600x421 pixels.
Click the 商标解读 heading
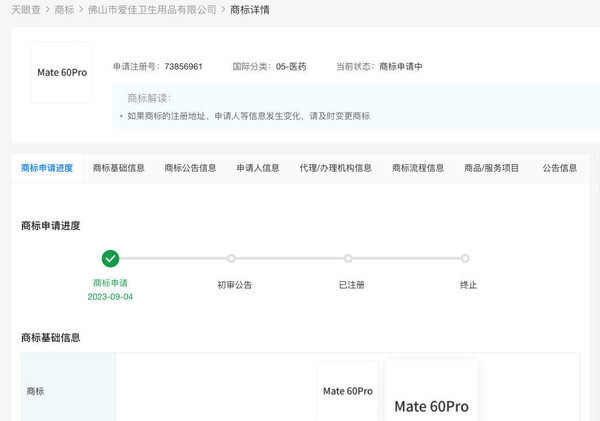149,98
